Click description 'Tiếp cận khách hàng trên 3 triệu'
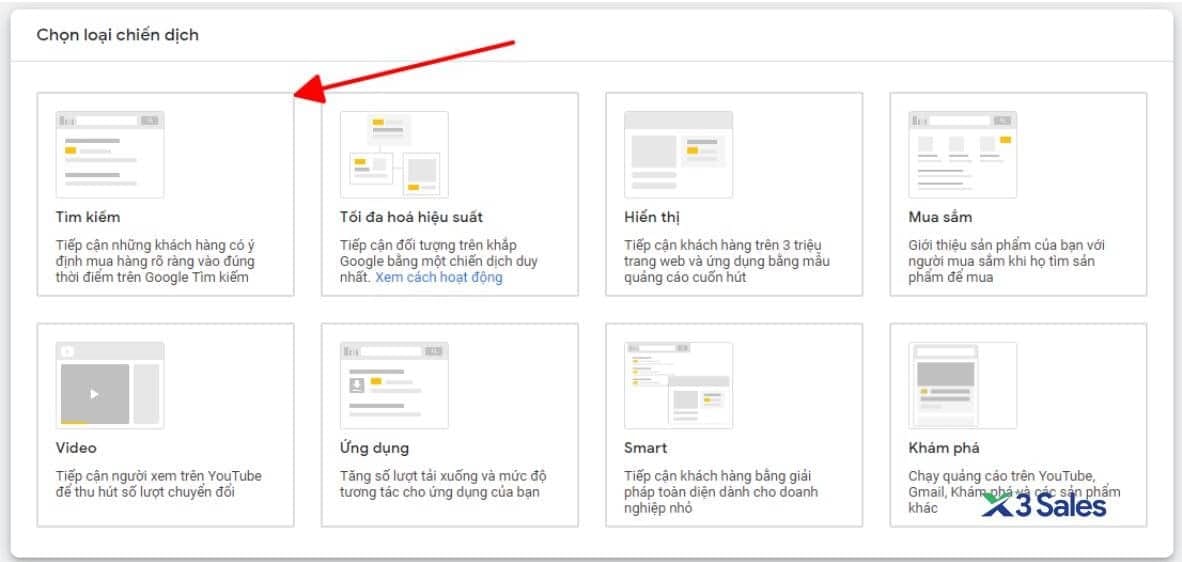1182x562 pixels. tap(727, 261)
